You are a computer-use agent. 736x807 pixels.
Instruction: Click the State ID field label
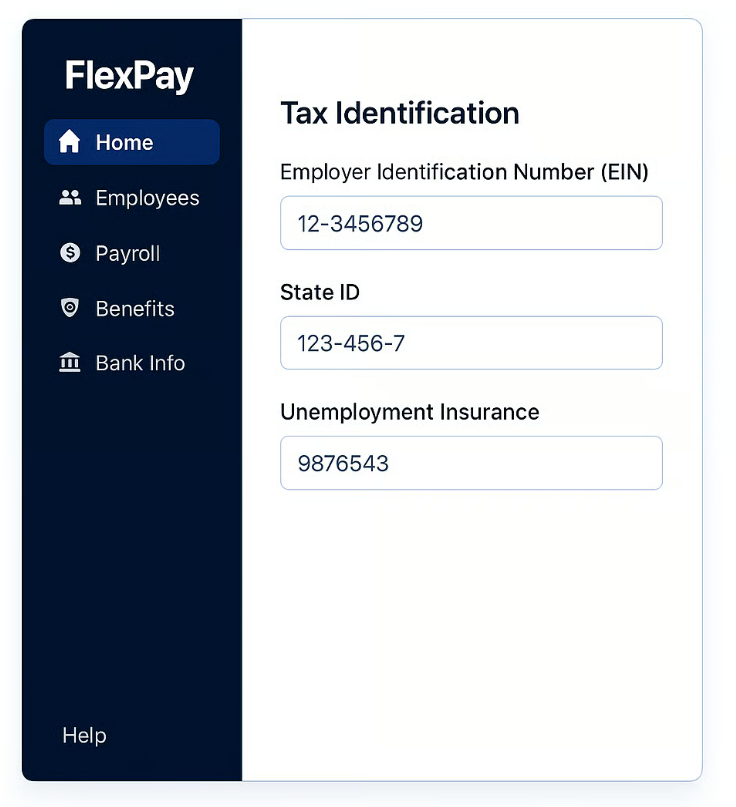click(x=320, y=292)
